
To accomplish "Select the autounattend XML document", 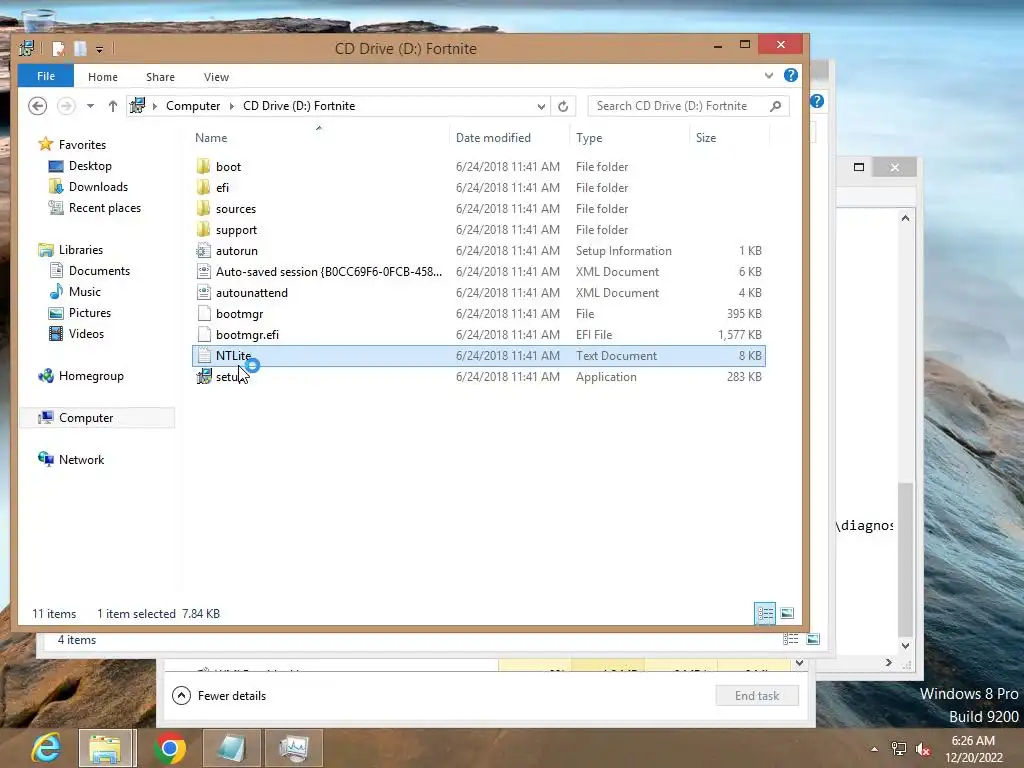I will coord(479,293).
